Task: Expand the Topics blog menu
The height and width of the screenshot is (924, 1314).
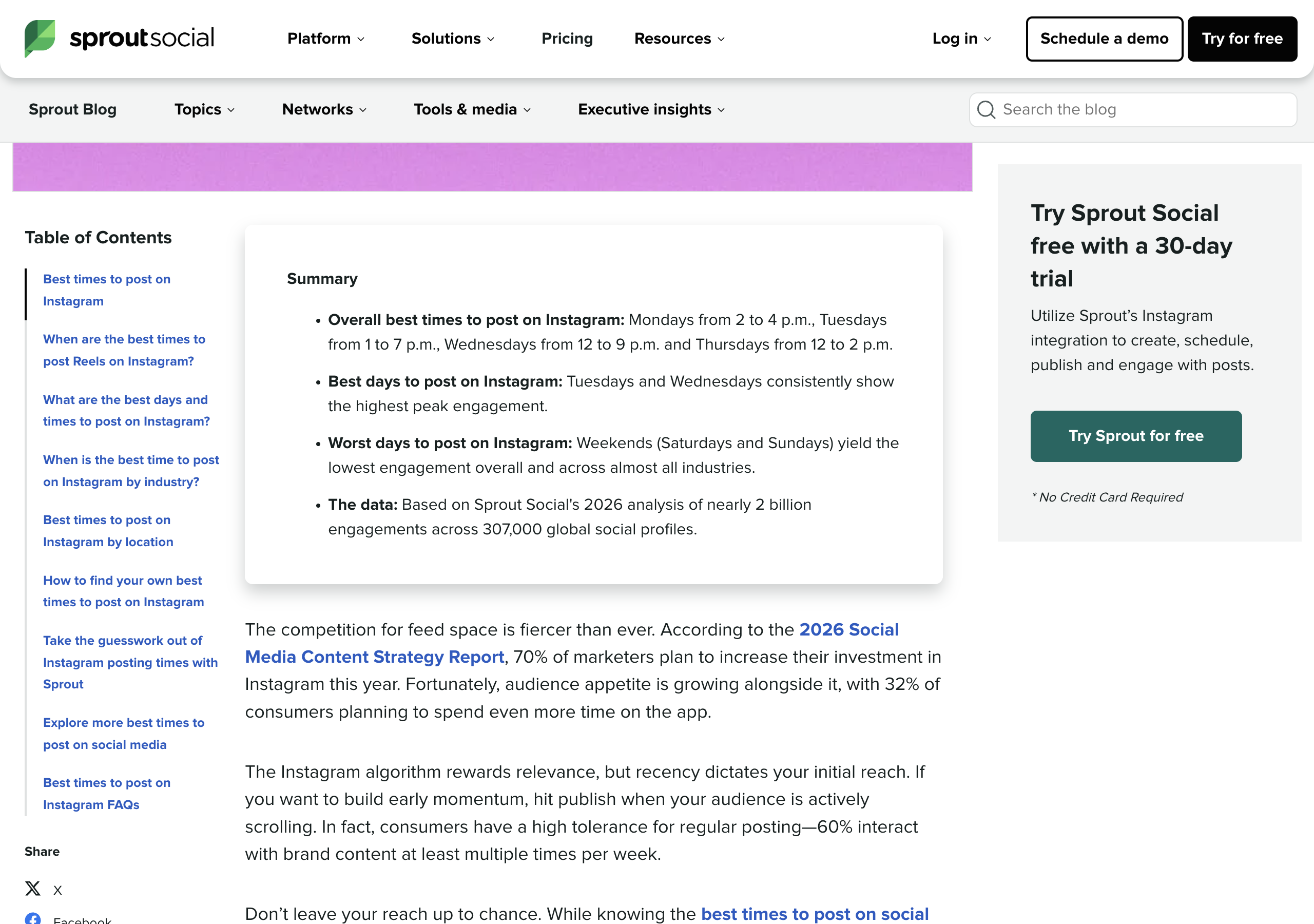Action: coord(204,109)
